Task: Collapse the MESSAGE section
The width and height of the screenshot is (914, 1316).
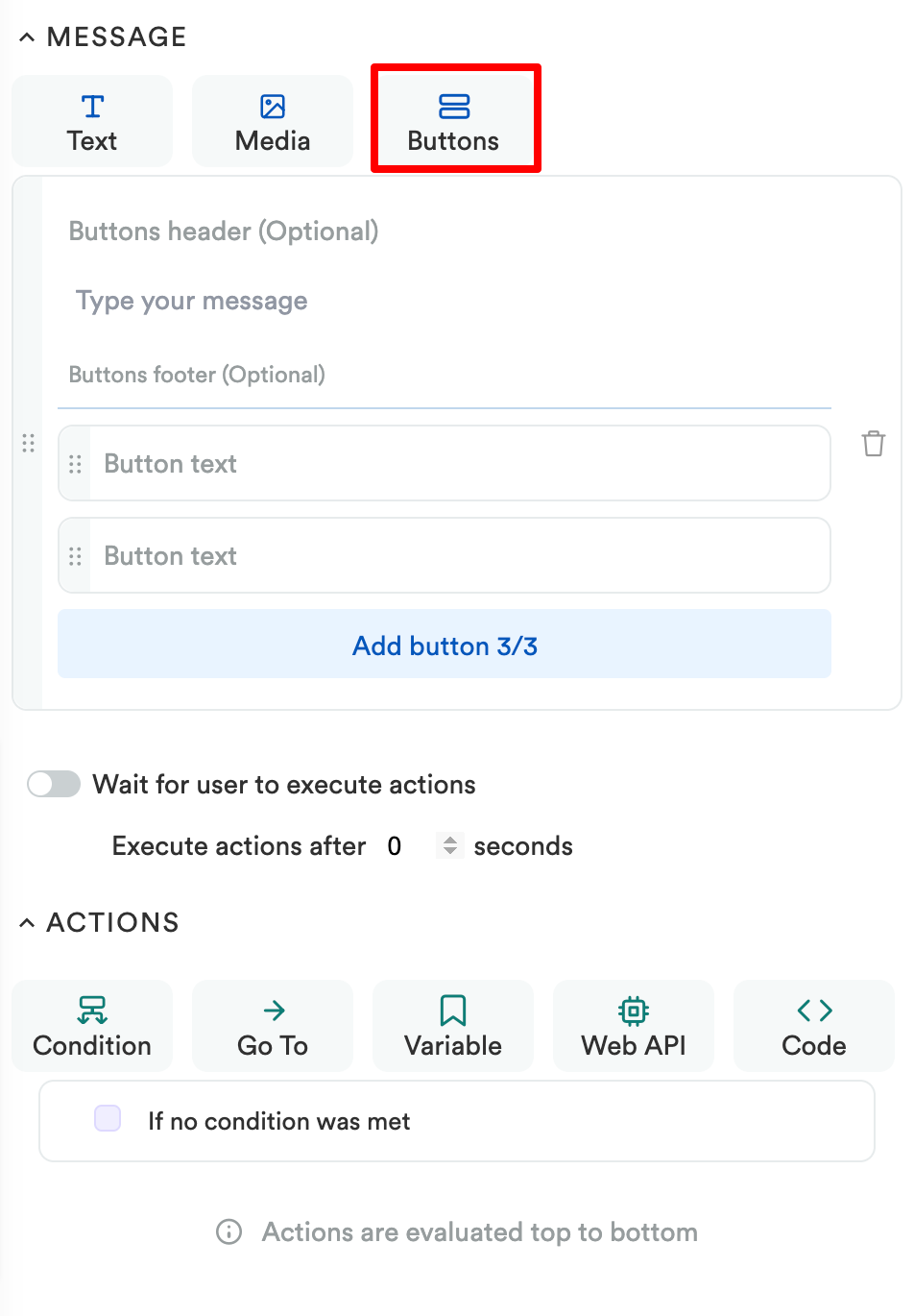Action: (x=27, y=37)
